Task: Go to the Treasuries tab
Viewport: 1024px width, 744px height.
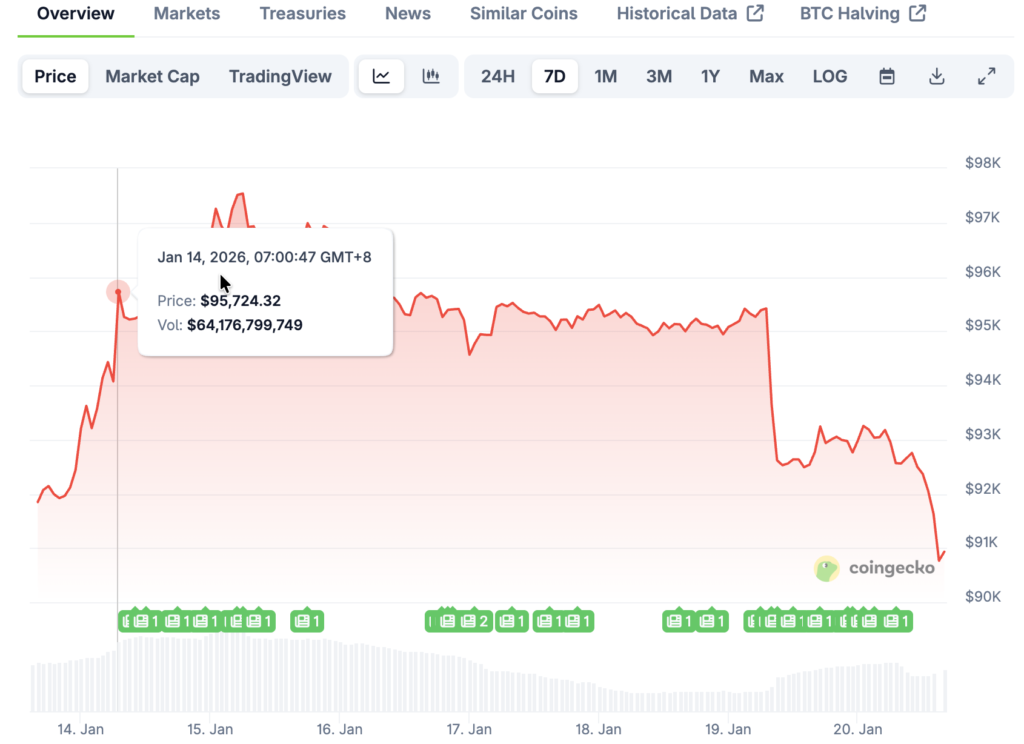Action: 302,14
